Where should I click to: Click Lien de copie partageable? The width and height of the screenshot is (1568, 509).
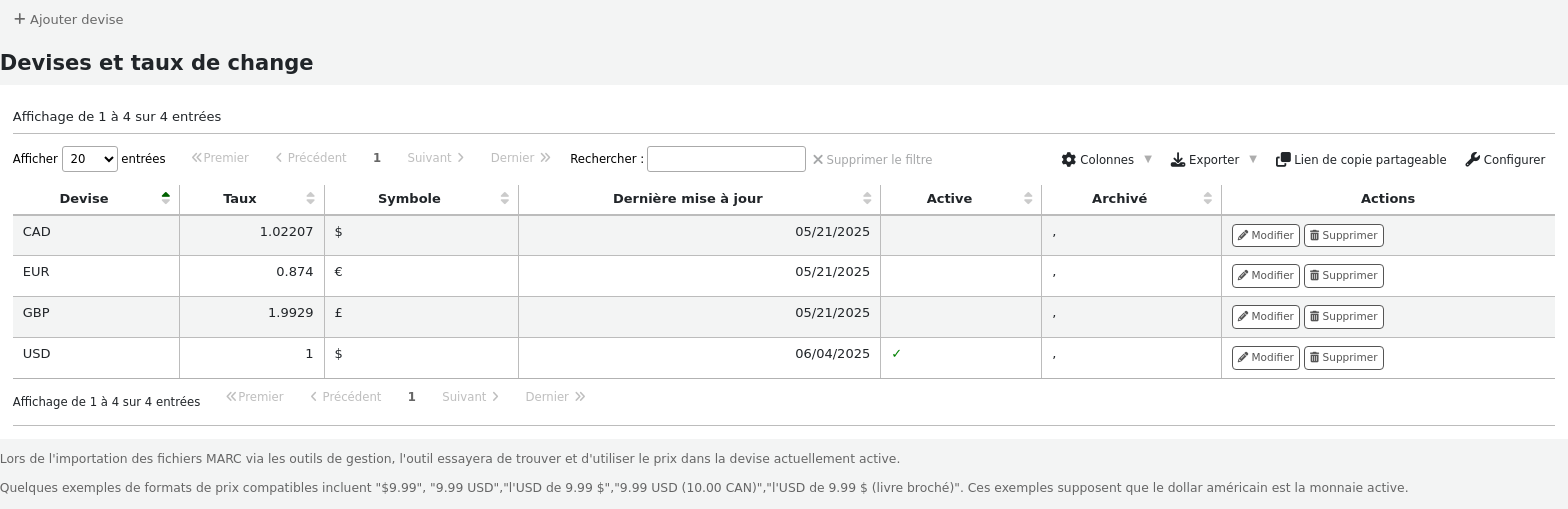1361,159
